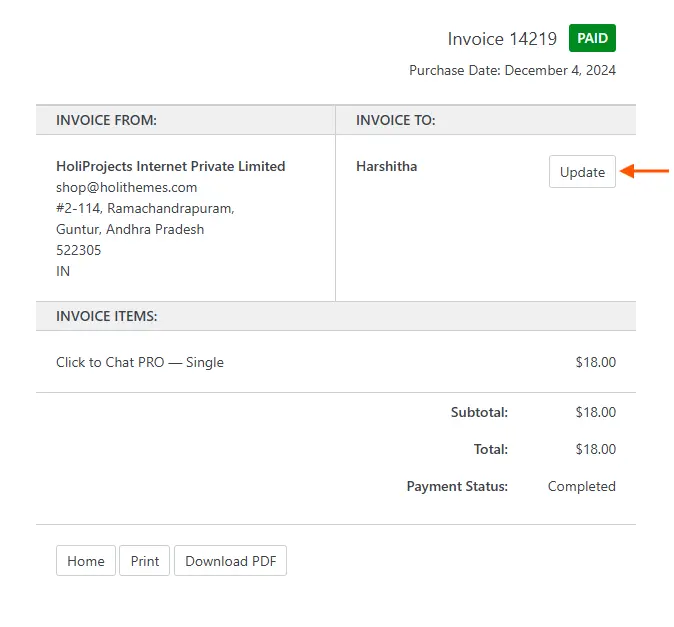Click the INVOICE ITEMS header

click(x=106, y=316)
